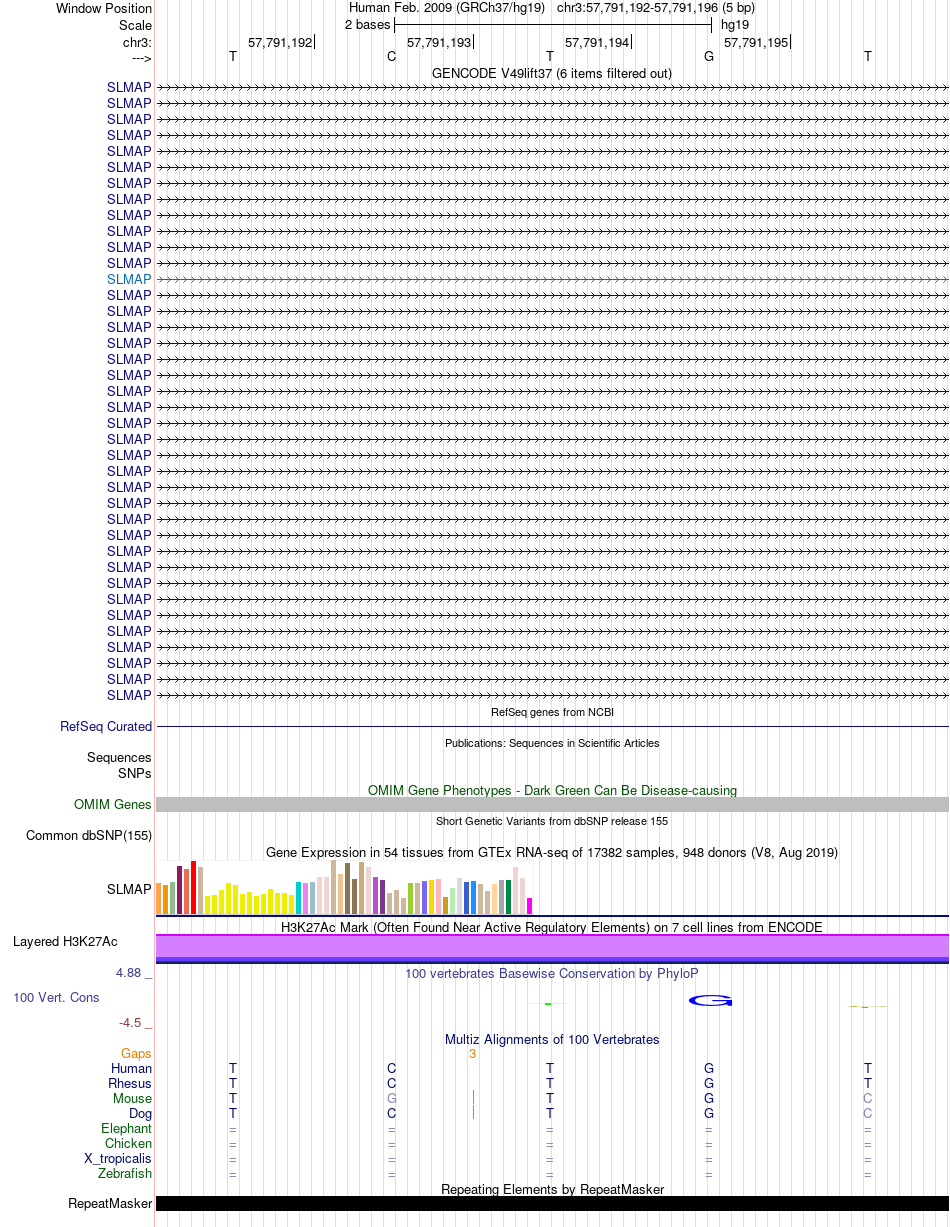
Task: Click the Zebrafish species label
Action: click(125, 1174)
